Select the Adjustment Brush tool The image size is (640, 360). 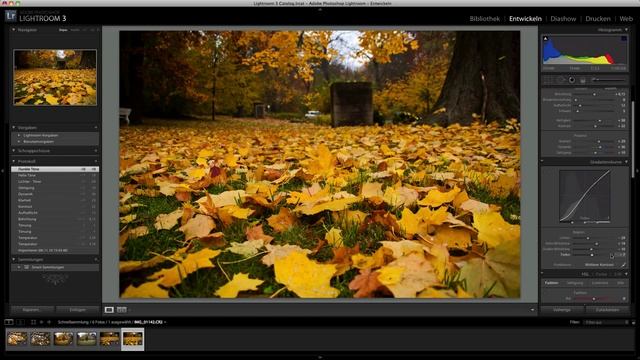[608, 80]
